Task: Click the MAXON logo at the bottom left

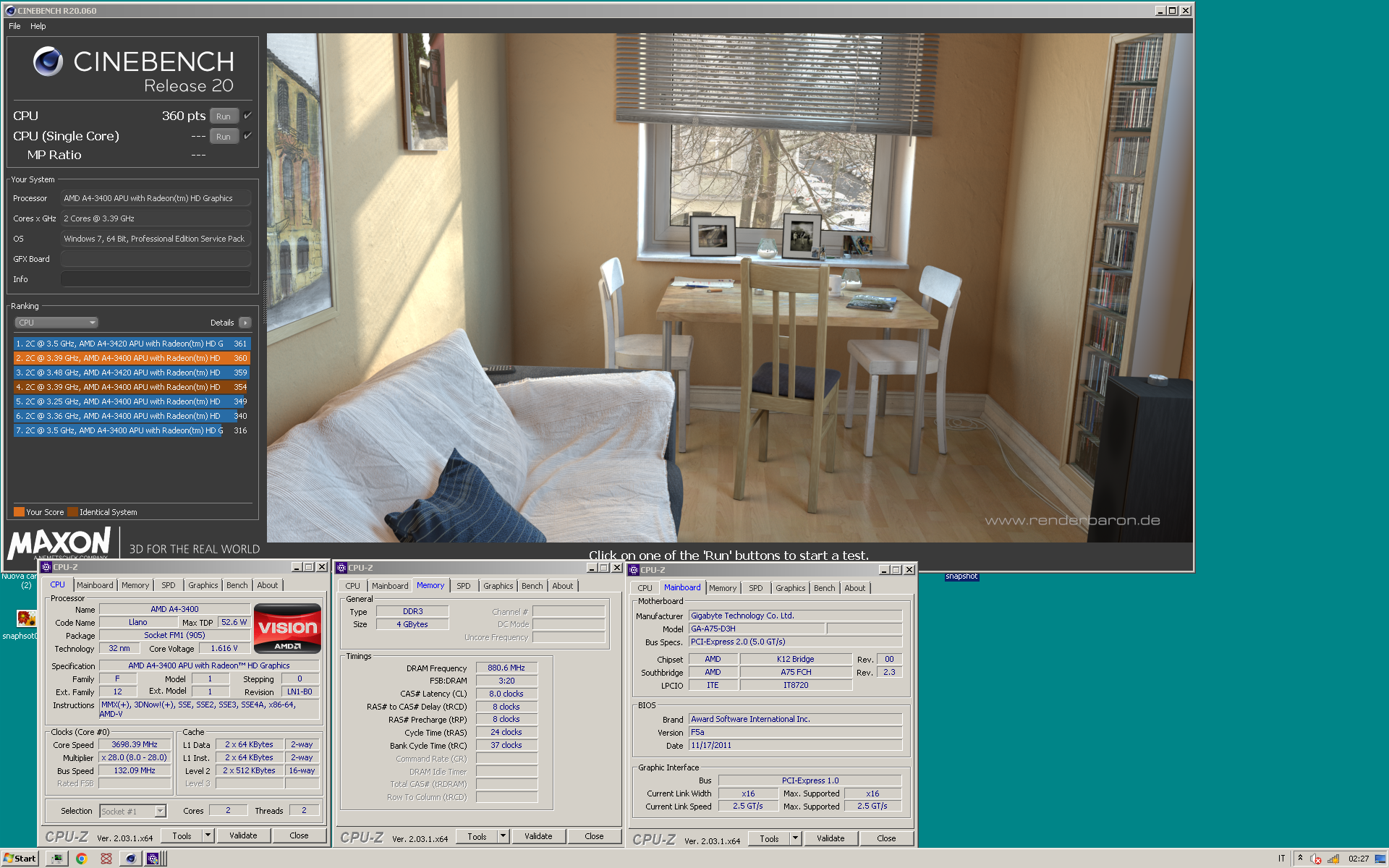Action: tap(59, 543)
